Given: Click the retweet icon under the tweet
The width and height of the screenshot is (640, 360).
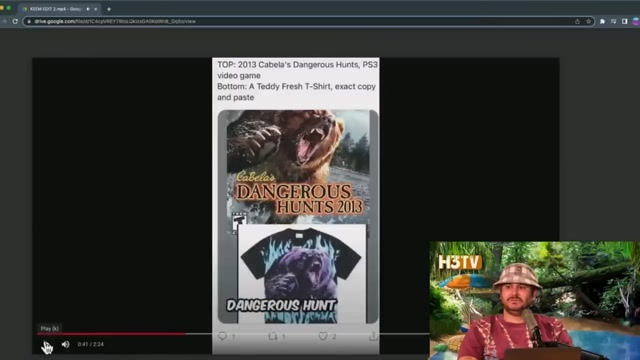Looking at the screenshot, I should 273,336.
